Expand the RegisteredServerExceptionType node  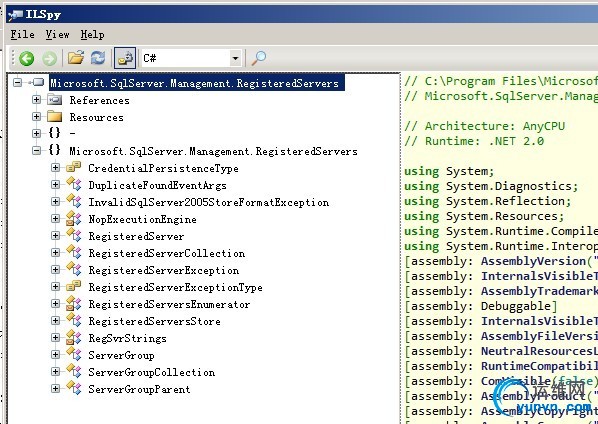pyautogui.click(x=56, y=286)
